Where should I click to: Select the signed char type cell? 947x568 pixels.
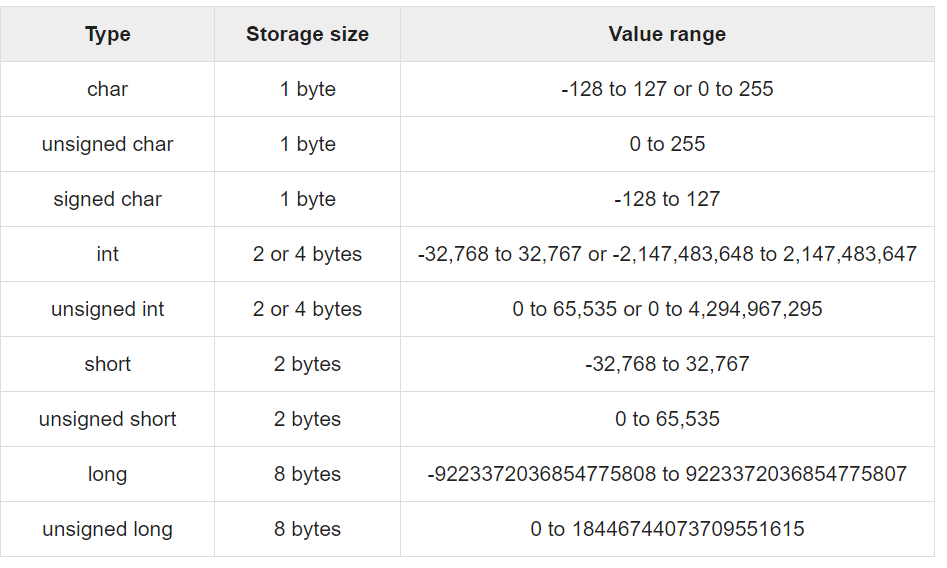pos(108,199)
